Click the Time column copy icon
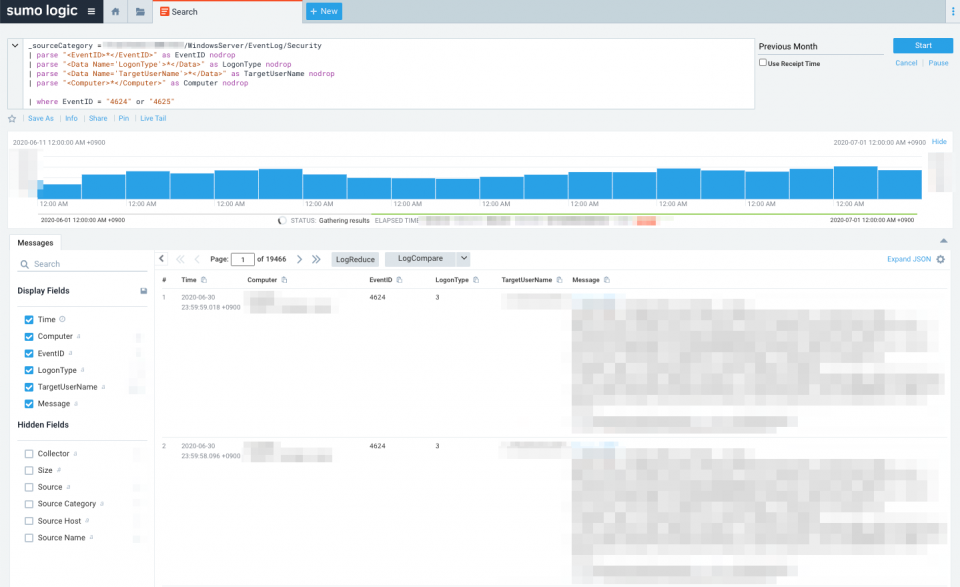Screen dimensions: 960x587 pyautogui.click(x=204, y=280)
